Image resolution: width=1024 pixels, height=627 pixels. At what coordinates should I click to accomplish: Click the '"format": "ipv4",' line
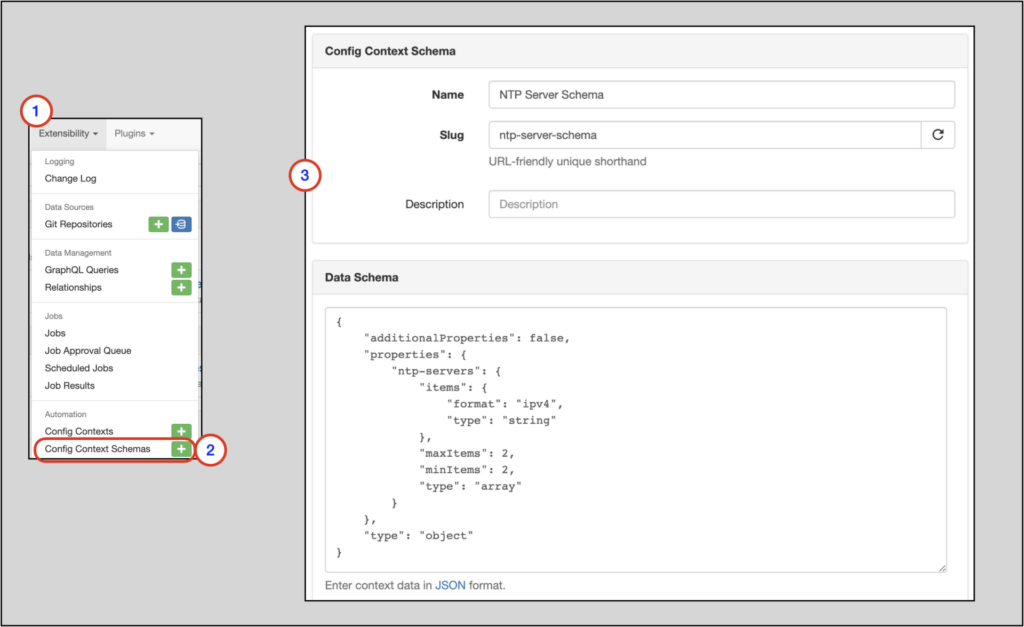tap(504, 404)
